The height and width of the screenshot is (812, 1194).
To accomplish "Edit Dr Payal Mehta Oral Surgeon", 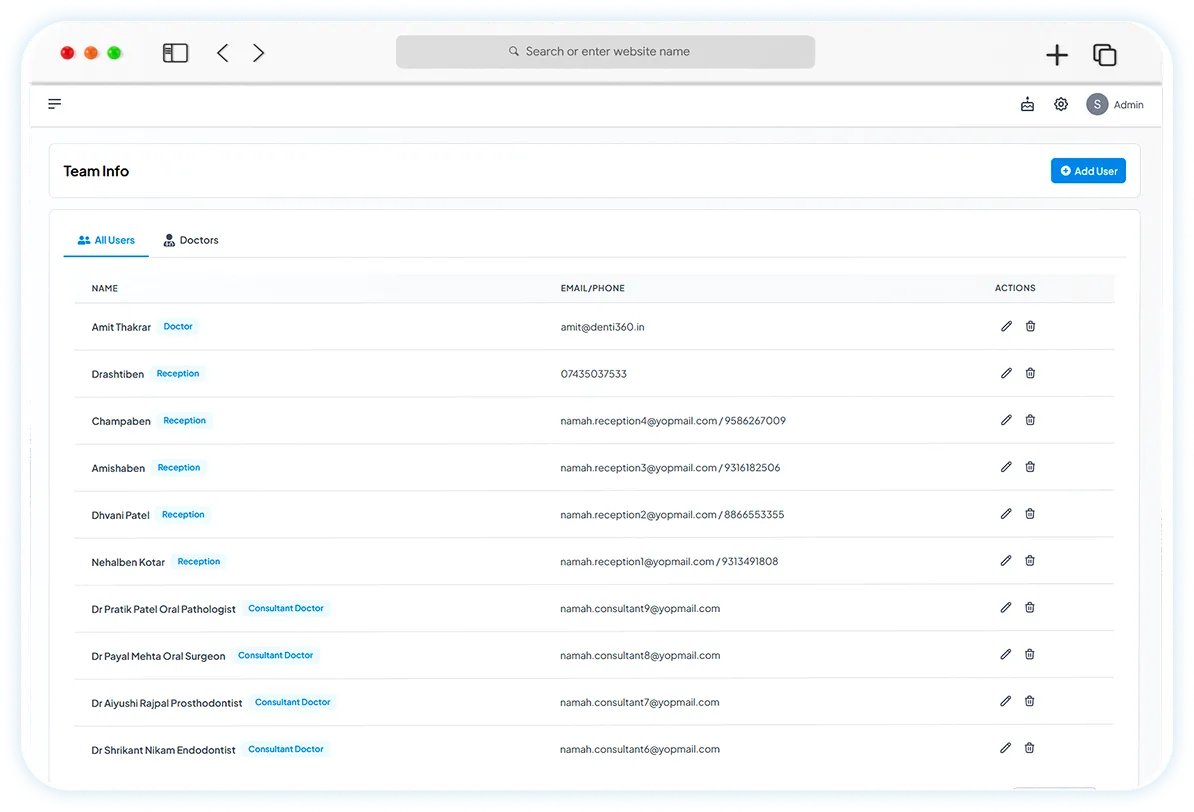I will point(1006,654).
